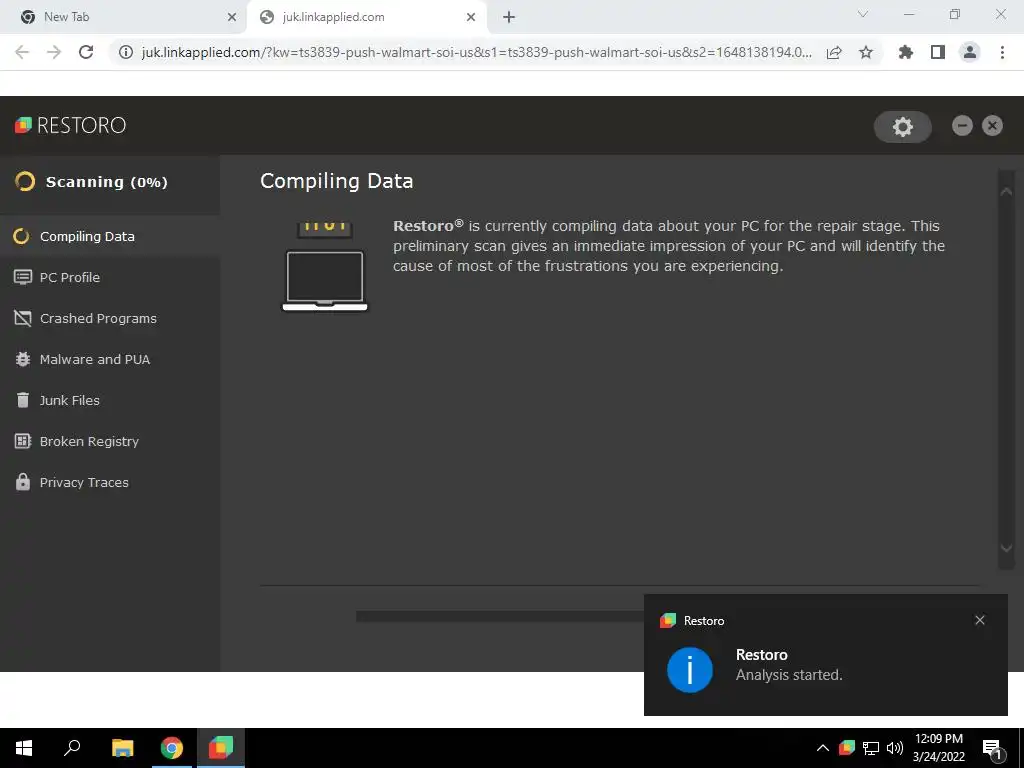Screen dimensions: 1024x768
Task: Click the Junk Files trash icon
Action: [23, 400]
